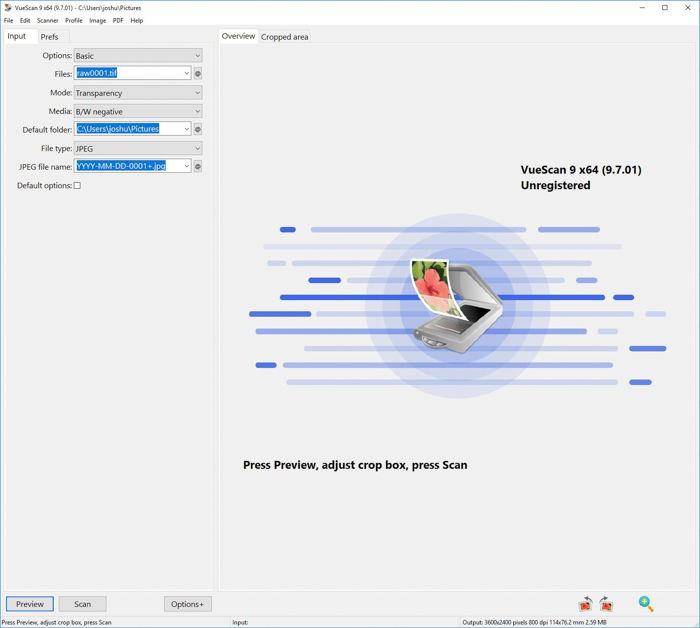Viewport: 700px width, 628px height.
Task: Click the Default folder path field
Action: (x=129, y=129)
